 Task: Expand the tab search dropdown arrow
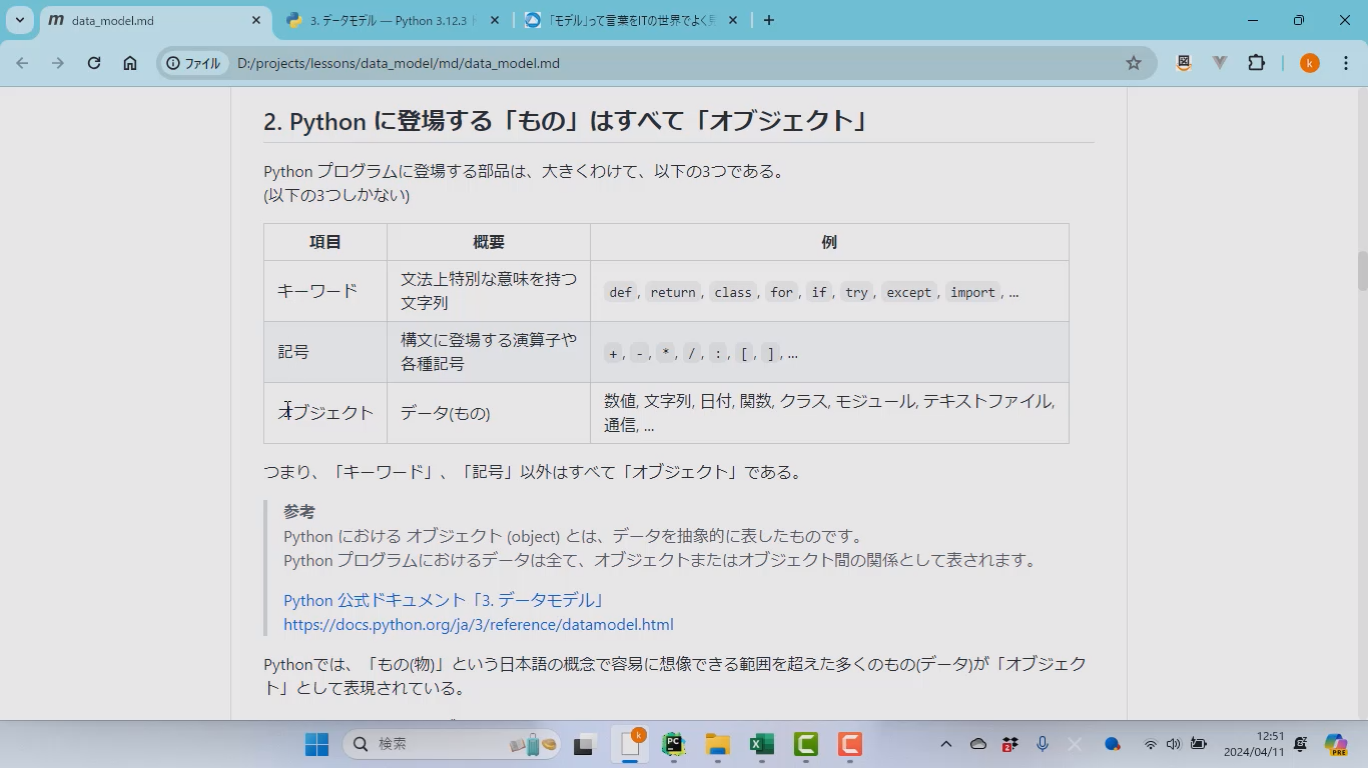click(19, 20)
